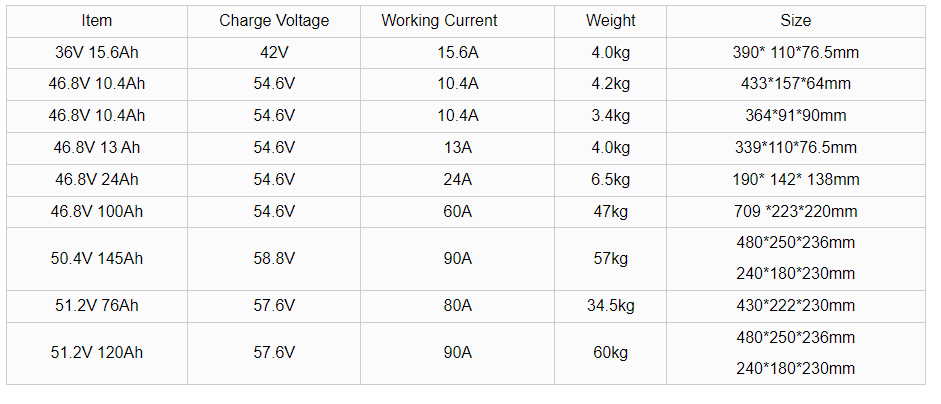Select the 34.5kg weight cell

click(610, 306)
